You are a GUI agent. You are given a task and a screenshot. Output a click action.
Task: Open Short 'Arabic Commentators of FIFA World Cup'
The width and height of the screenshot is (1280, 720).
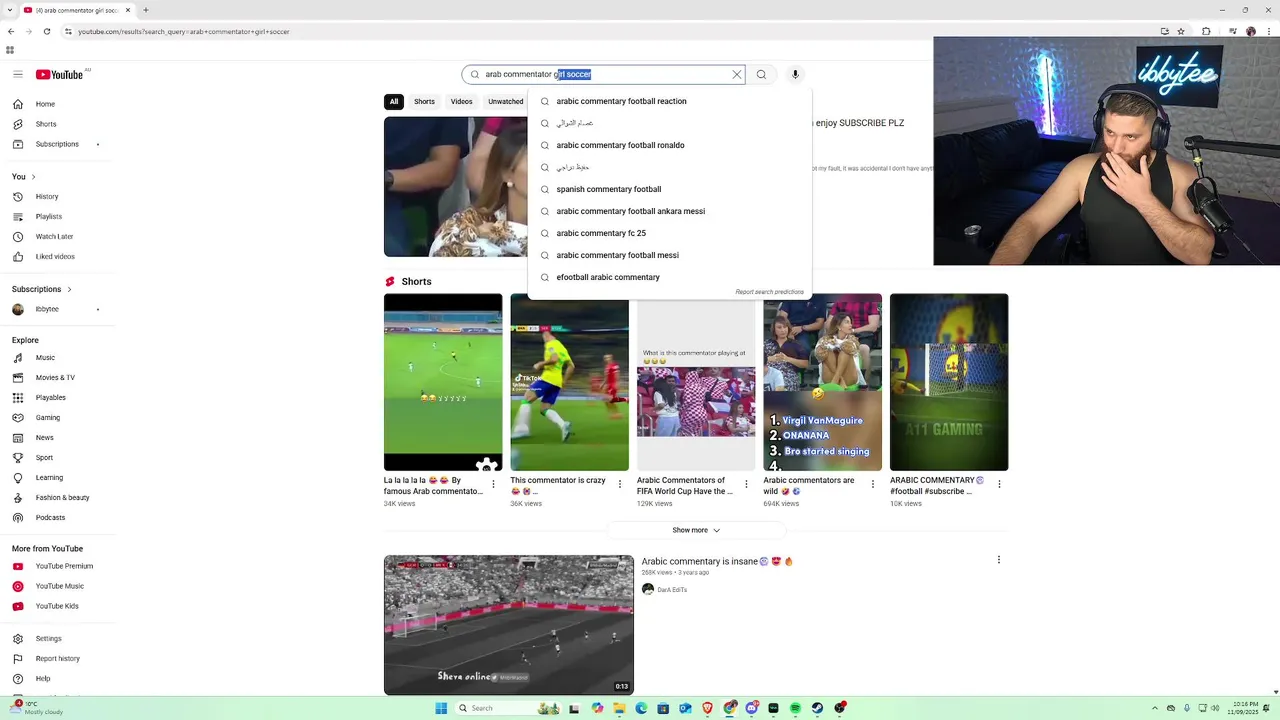(696, 382)
